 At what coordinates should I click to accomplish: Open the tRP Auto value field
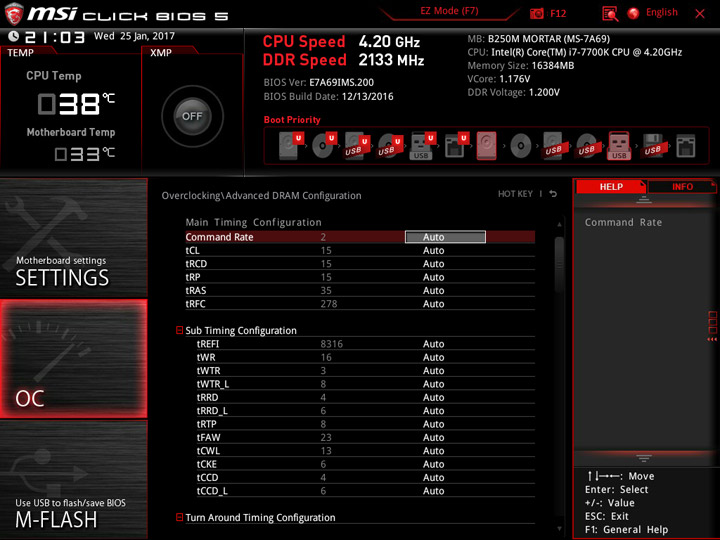[x=433, y=277]
